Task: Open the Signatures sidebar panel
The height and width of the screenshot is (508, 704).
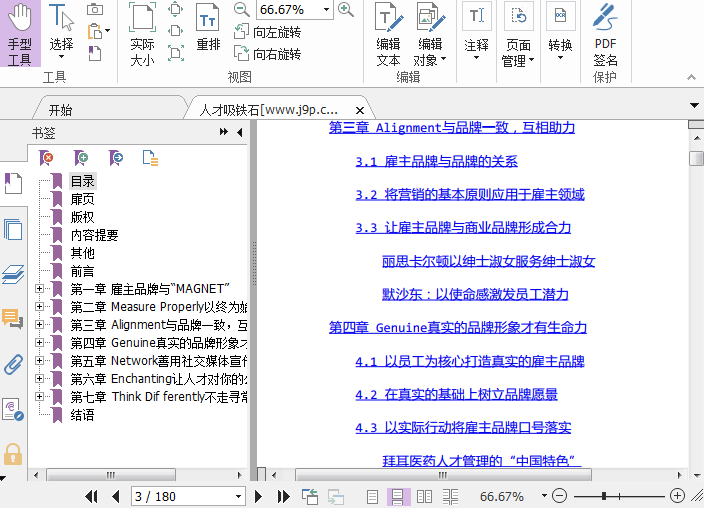Action: [x=13, y=410]
